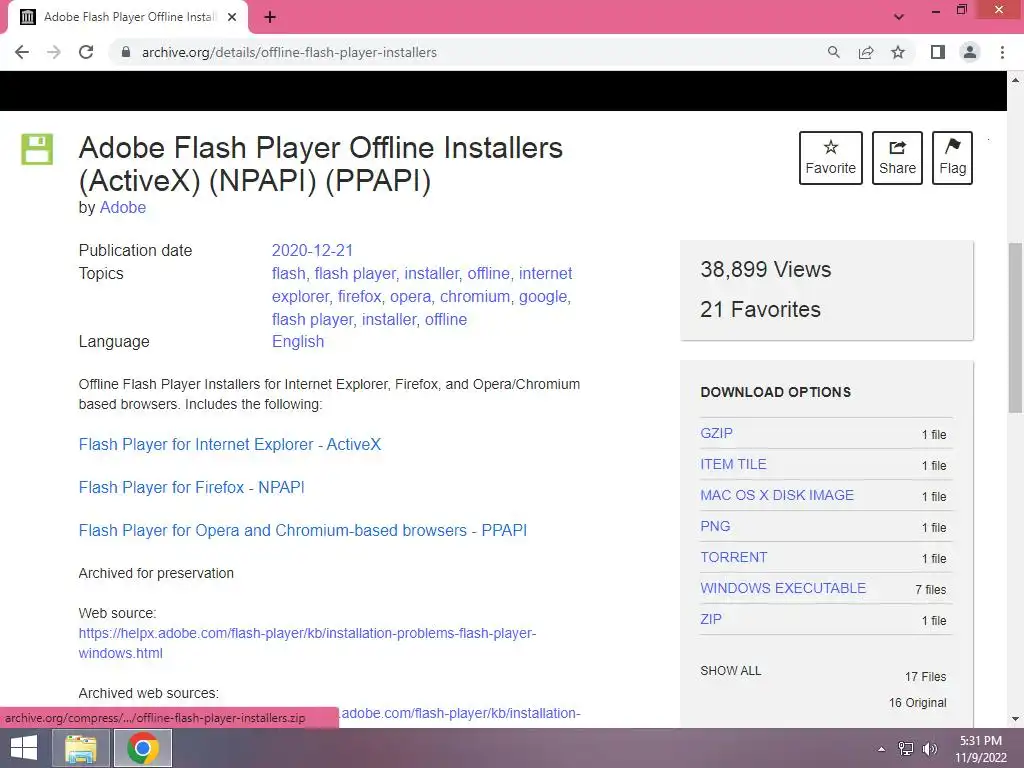Click the DOWNLOAD OPTIONS heading
Viewport: 1024px width, 768px height.
tap(776, 392)
